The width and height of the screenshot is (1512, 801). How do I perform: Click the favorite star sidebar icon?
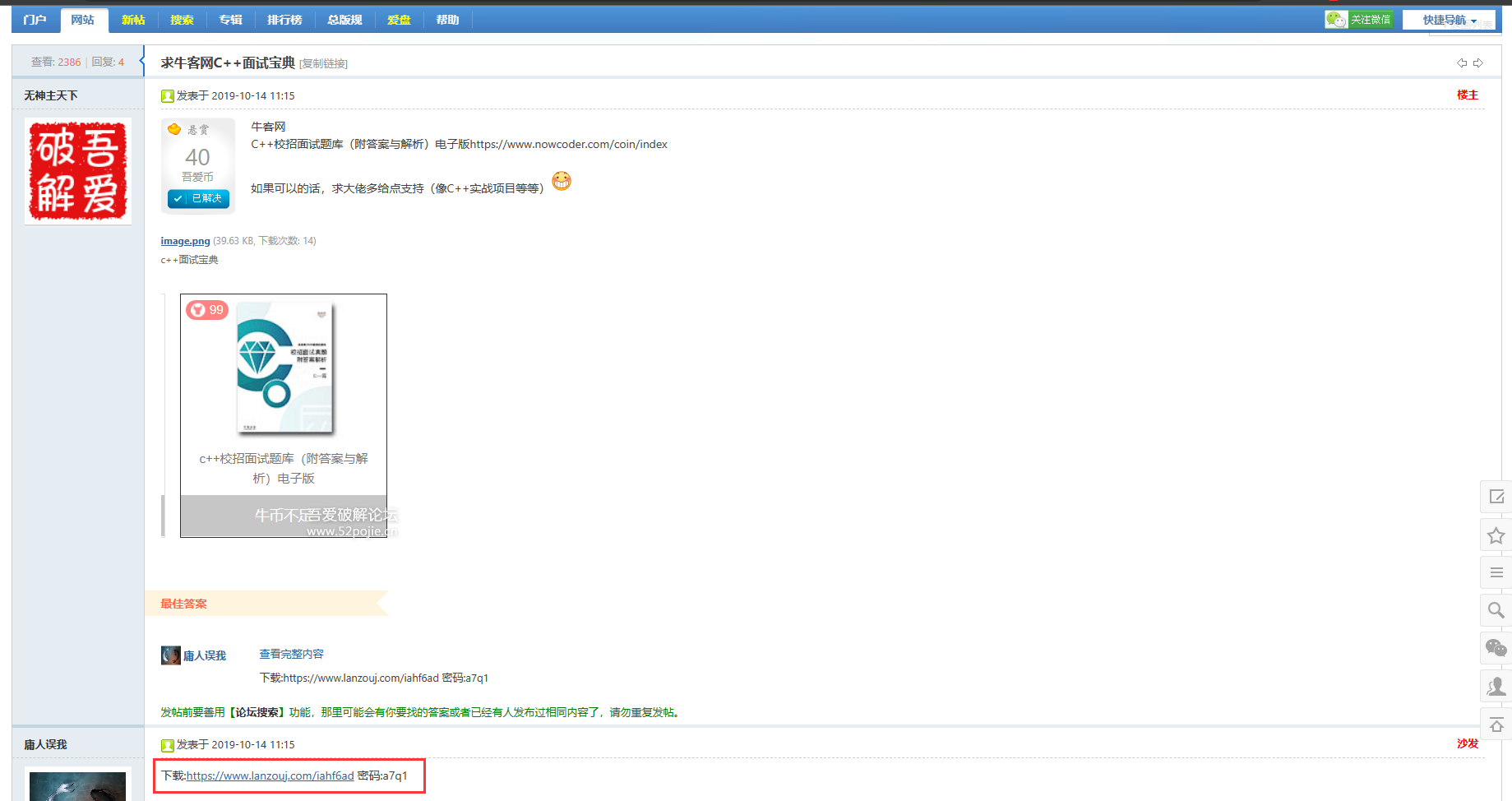(x=1496, y=535)
